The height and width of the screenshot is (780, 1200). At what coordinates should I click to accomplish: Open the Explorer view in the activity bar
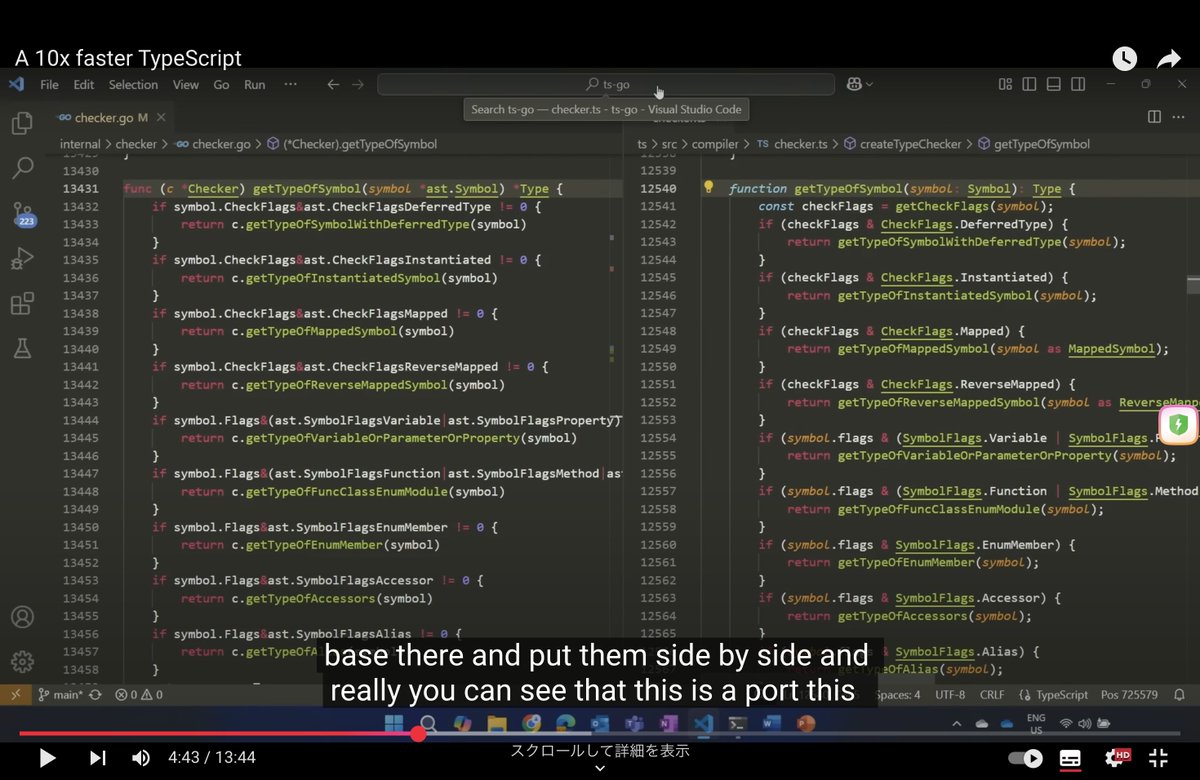pos(22,124)
